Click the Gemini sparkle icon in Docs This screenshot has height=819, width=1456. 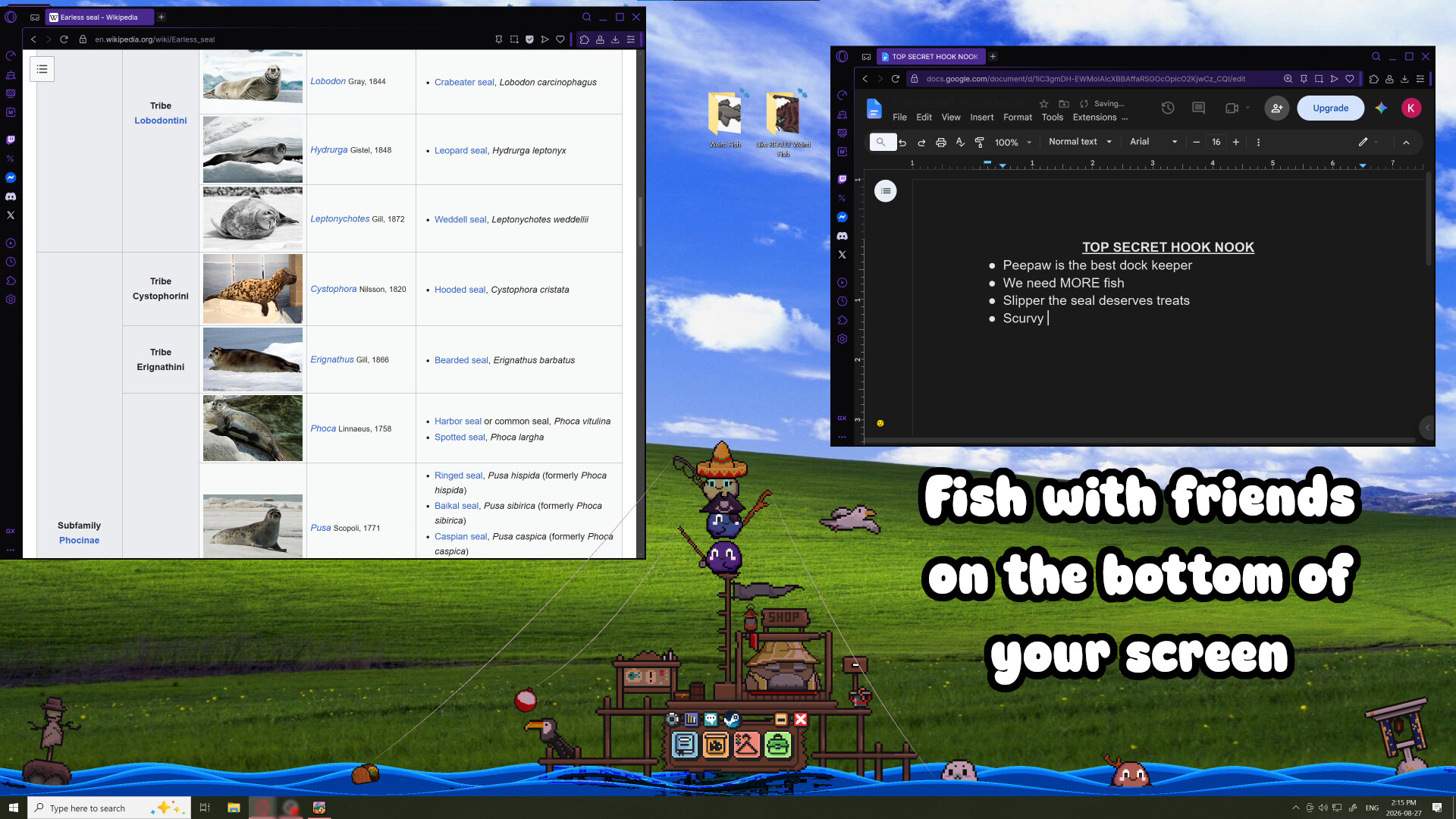point(1381,108)
